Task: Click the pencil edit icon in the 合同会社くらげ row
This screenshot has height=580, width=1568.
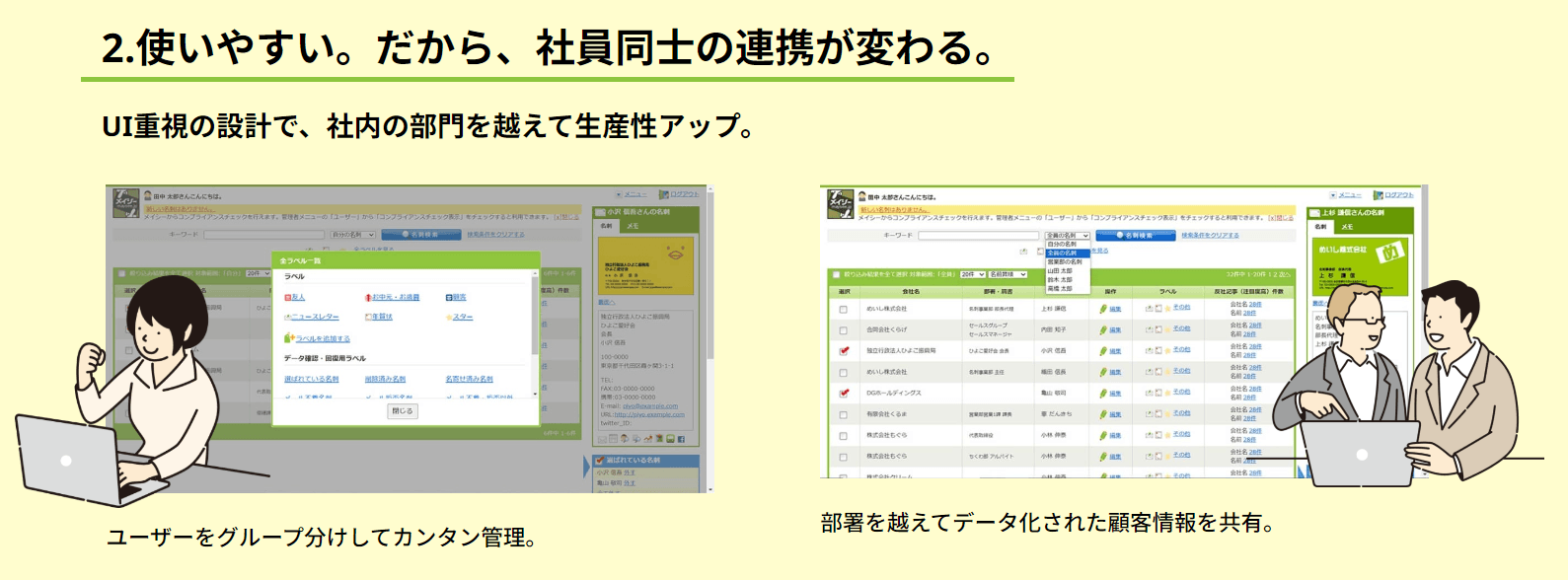Action: pyautogui.click(x=1104, y=329)
